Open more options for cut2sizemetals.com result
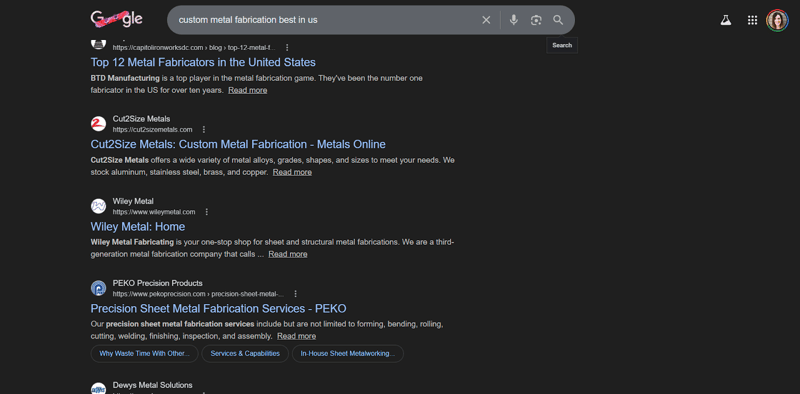Screen dimensions: 800x394 click(204, 130)
